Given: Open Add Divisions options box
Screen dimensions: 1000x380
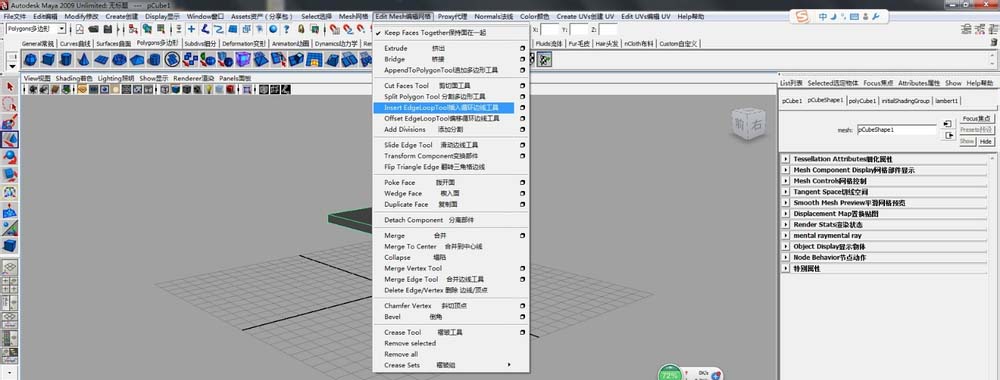Looking at the screenshot, I should (x=522, y=129).
